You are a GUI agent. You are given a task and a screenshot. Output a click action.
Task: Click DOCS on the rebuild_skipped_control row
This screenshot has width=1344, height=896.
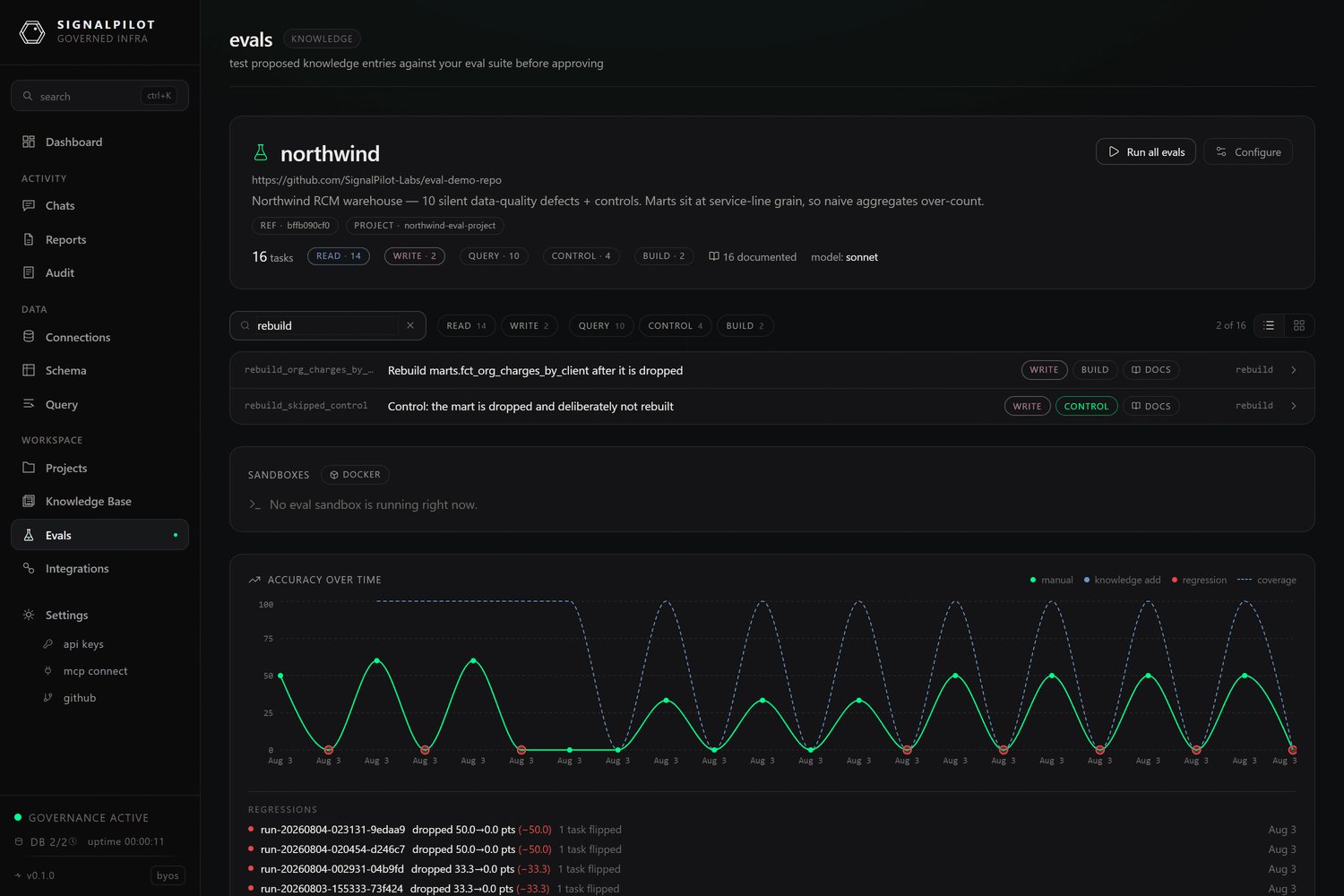(x=1151, y=406)
